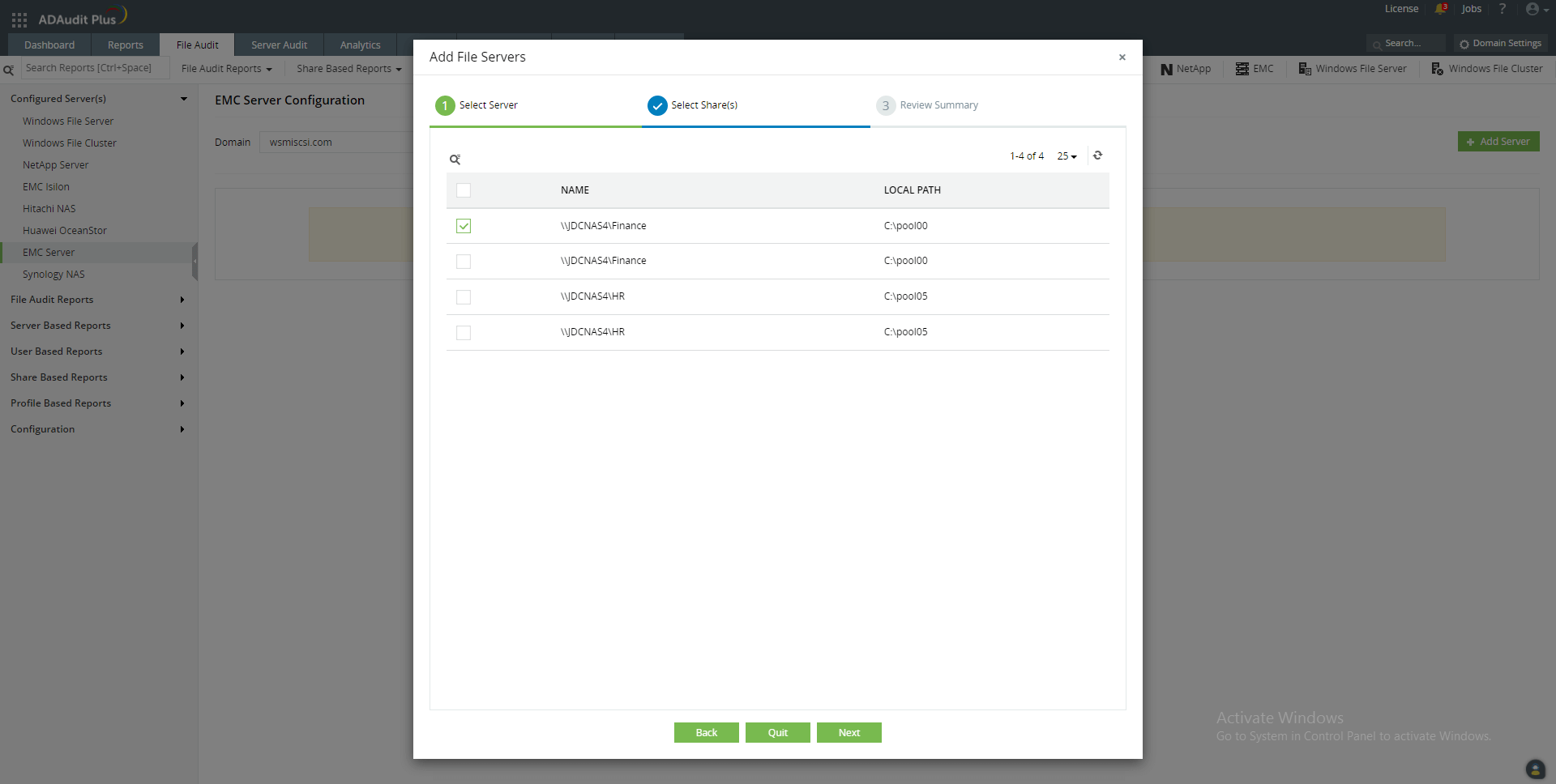Open the 25 rows-per-page dropdown
1556x784 pixels.
tap(1067, 156)
